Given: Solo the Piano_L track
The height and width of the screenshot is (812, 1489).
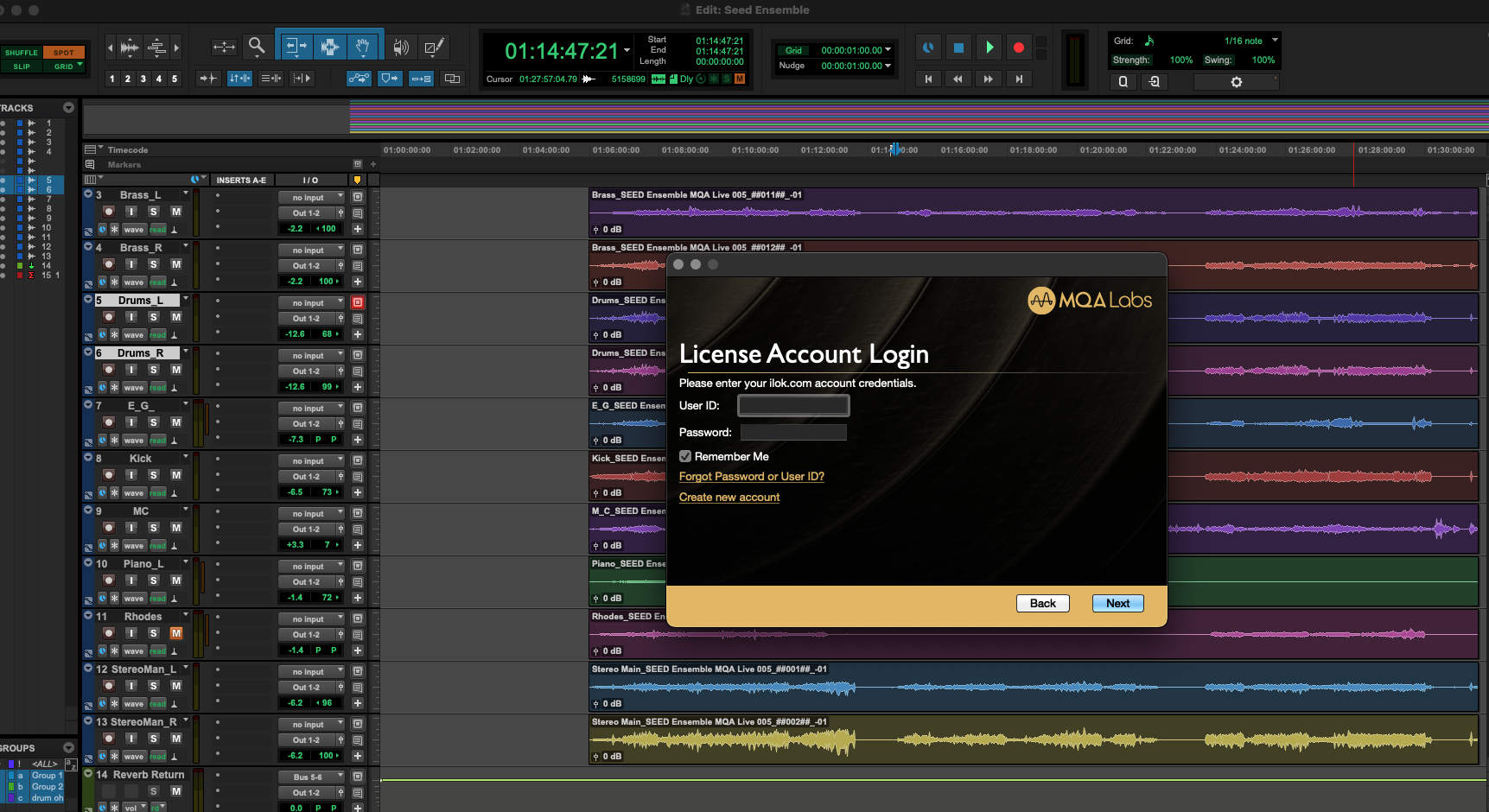Looking at the screenshot, I should [154, 580].
